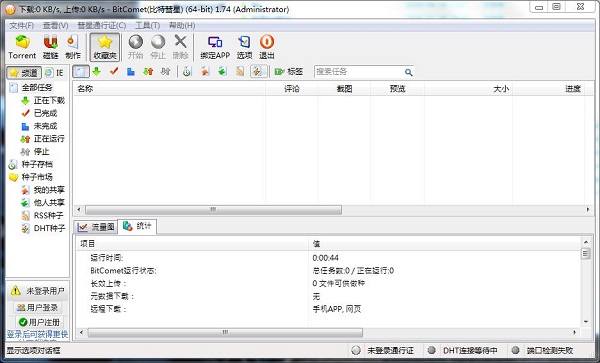Click clock torrent-archive icon in filter toolbar
600x363 pixels.
point(187,72)
